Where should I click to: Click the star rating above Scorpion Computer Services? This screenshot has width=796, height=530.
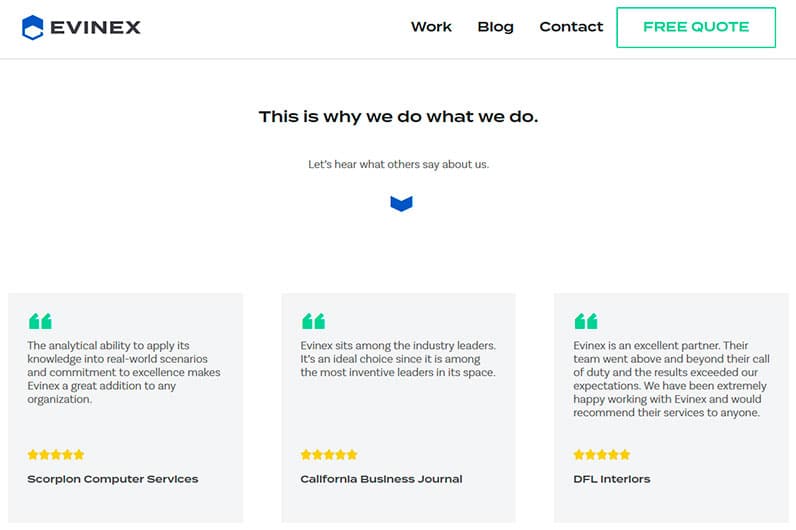tap(56, 454)
